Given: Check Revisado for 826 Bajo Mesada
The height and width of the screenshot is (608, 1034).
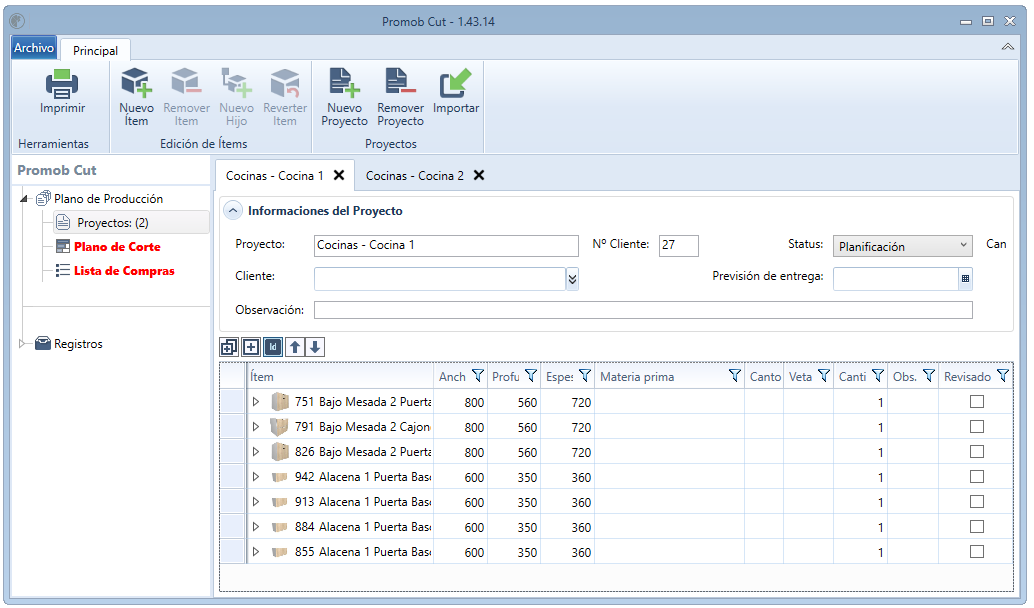Looking at the screenshot, I should tap(977, 452).
